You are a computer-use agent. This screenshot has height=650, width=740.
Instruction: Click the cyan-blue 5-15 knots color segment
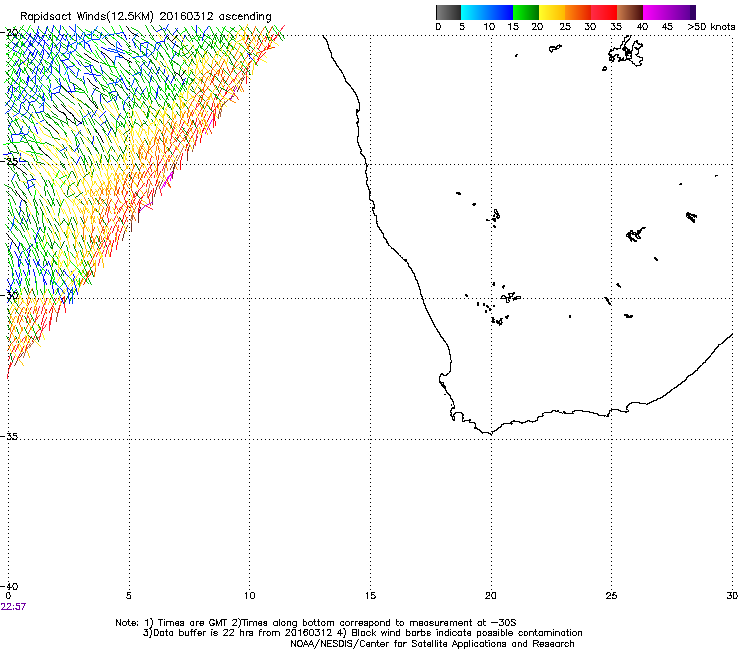click(487, 12)
